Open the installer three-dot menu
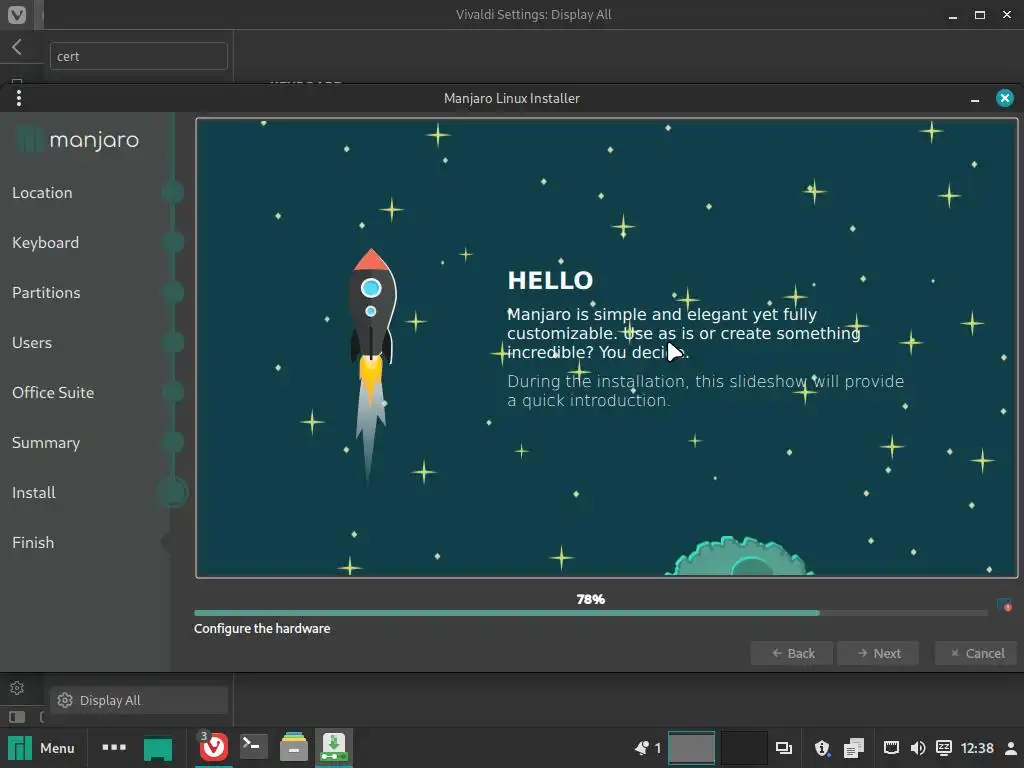Screen dimensions: 1024x768 [19, 98]
